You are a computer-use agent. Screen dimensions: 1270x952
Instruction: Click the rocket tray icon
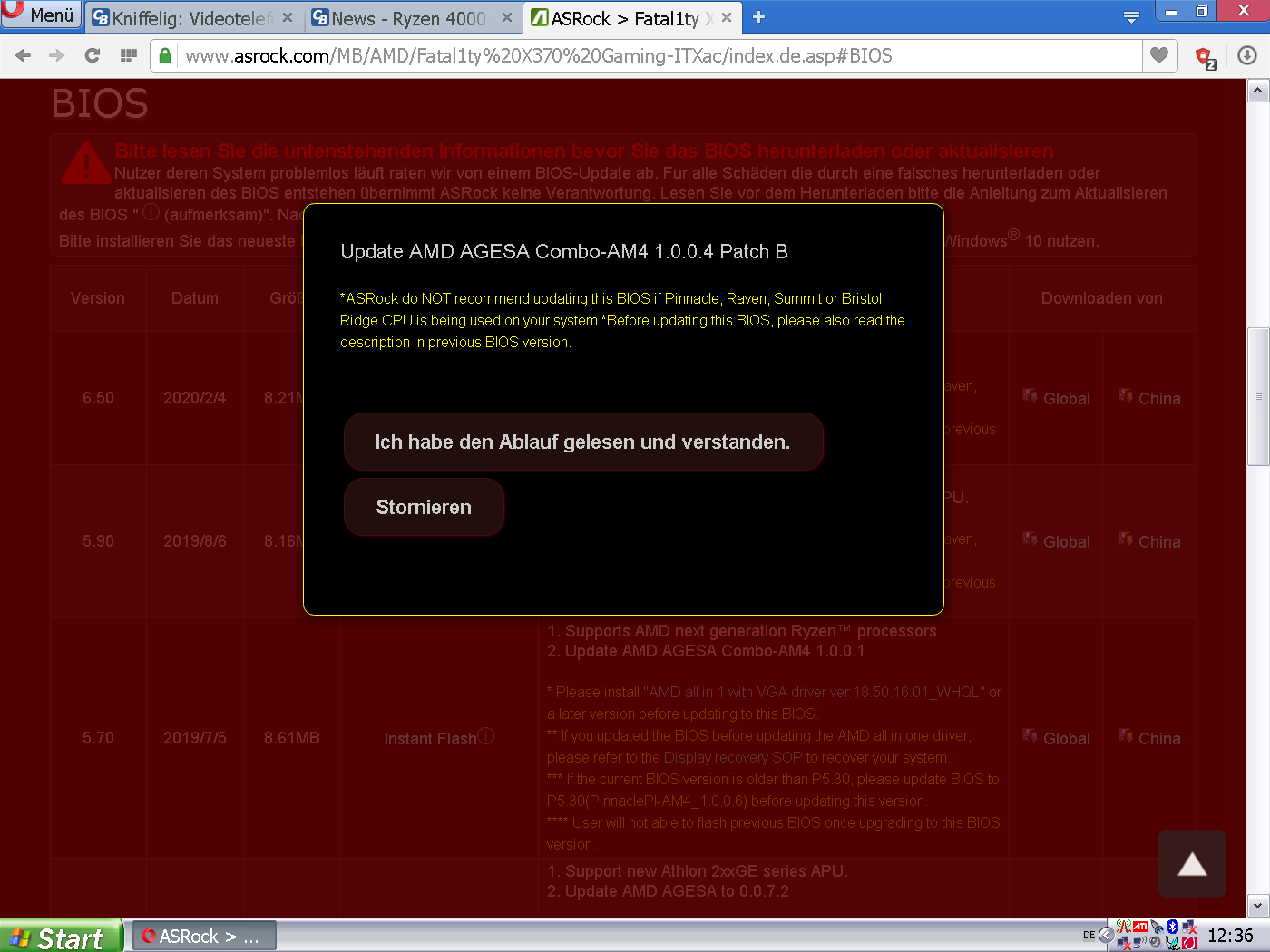[1157, 927]
